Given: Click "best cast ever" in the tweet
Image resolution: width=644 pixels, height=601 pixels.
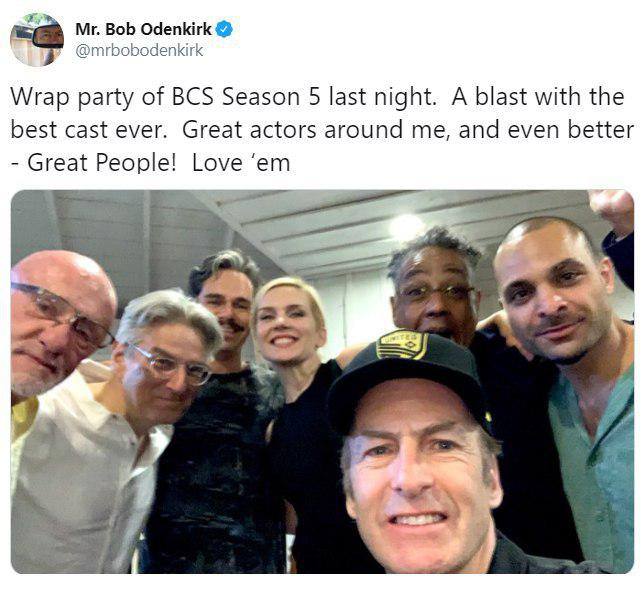Looking at the screenshot, I should tap(87, 130).
